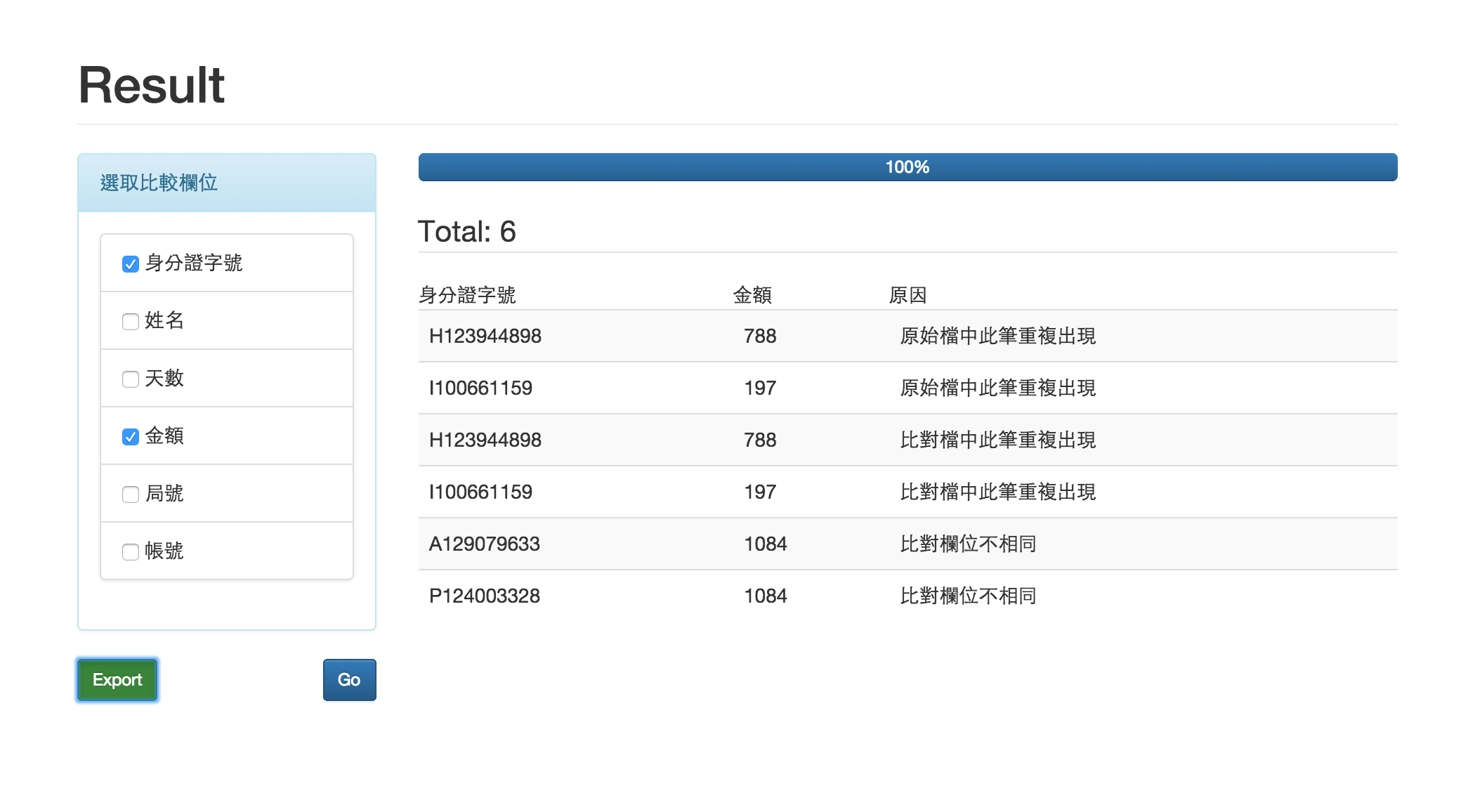
Task: Click 比對檔中此筆重複出現 reason beside amount 197
Action: click(x=998, y=492)
